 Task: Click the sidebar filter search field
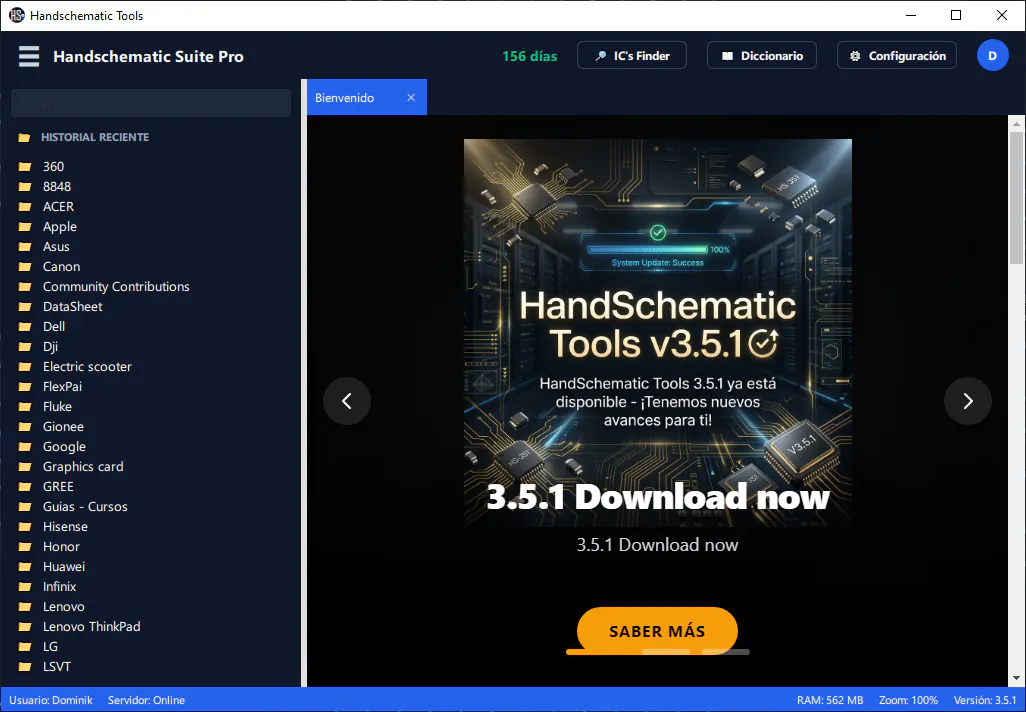coord(151,103)
